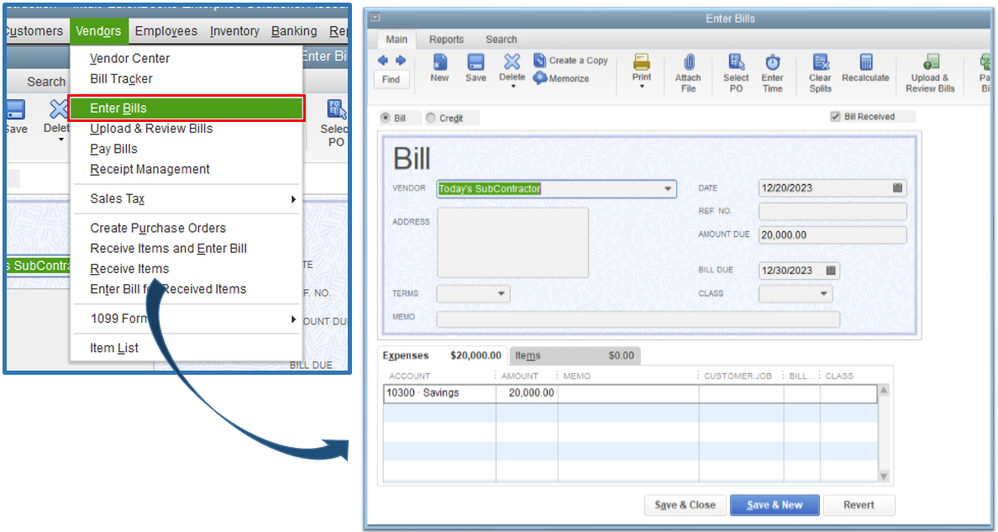Switch to the Expenses tab

441,356
